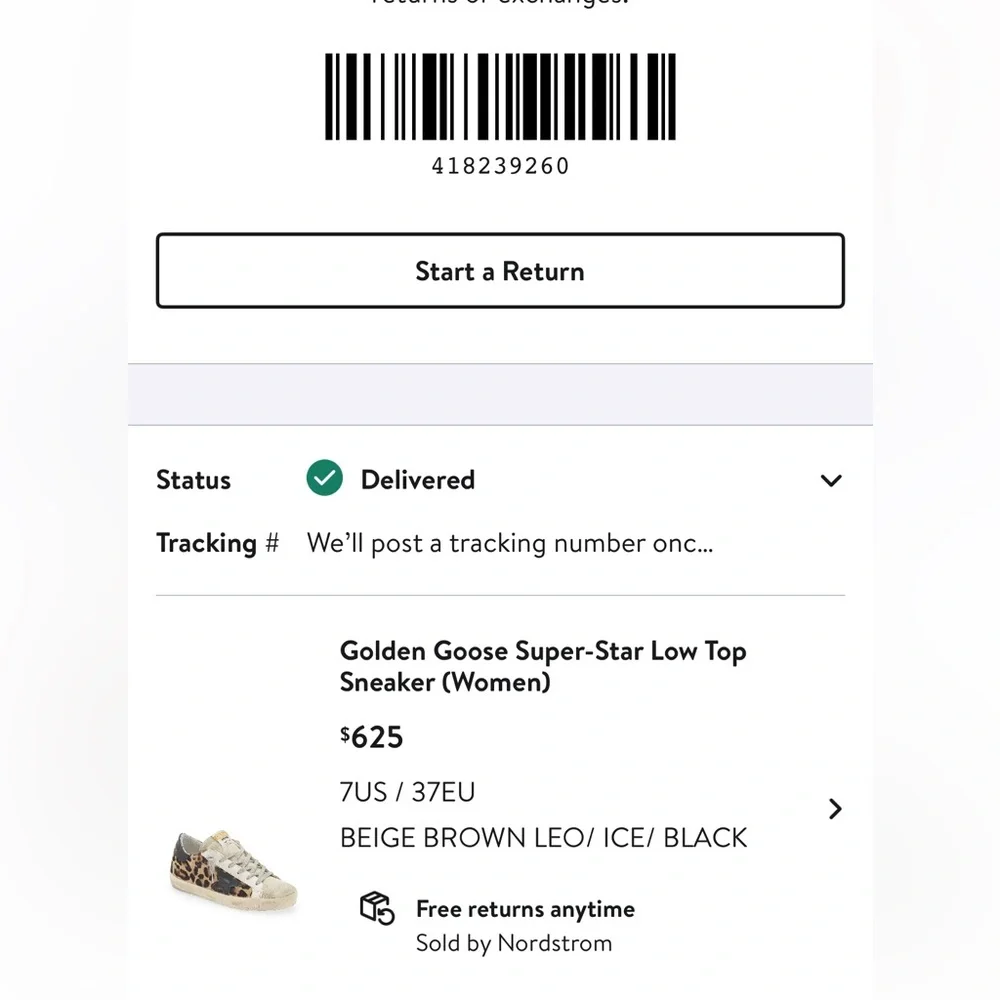Select the barcode number 418239260
The image size is (1000, 1000).
pyautogui.click(x=500, y=166)
